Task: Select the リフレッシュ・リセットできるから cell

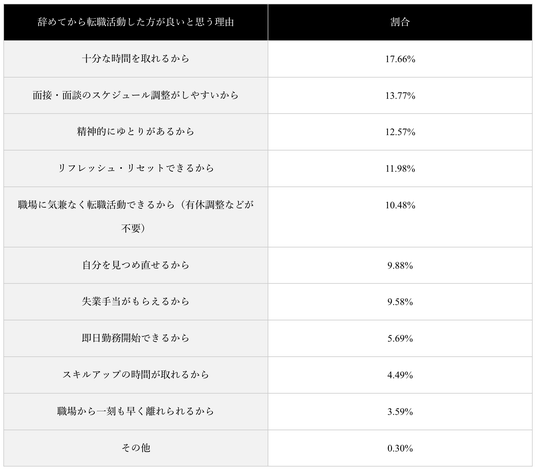Action: (136, 168)
